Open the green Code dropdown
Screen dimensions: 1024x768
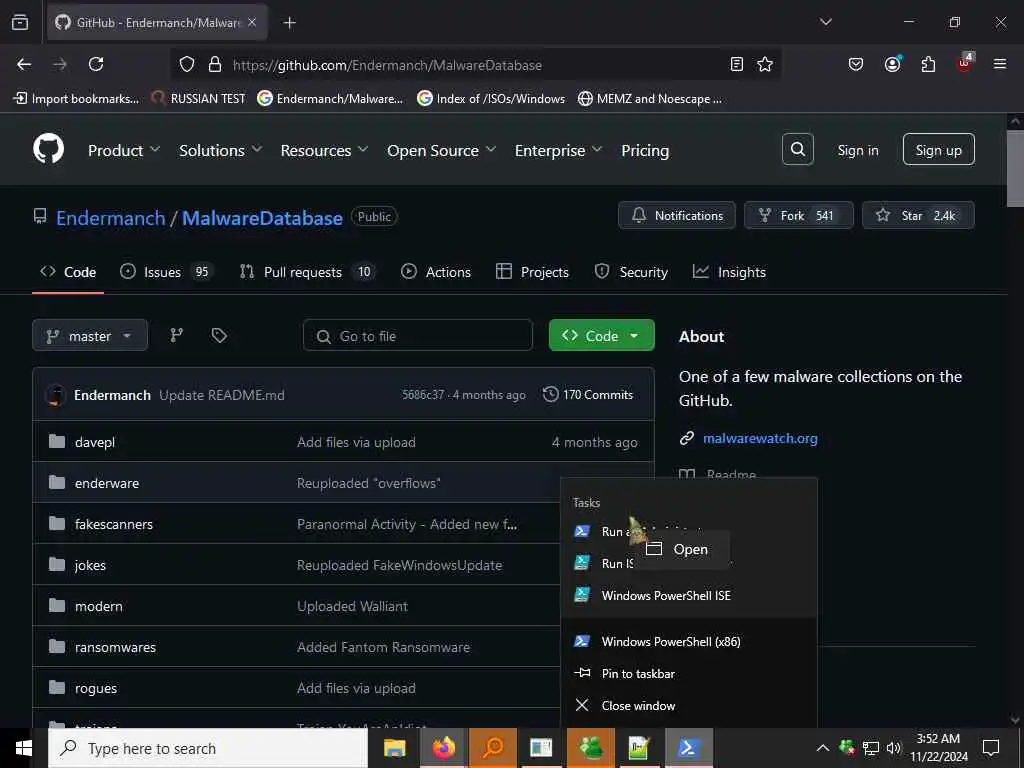click(x=601, y=336)
